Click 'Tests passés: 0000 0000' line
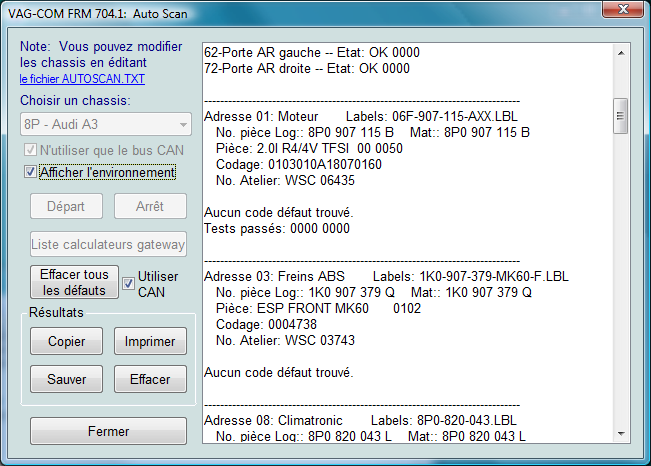The height and width of the screenshot is (466, 651). 277,228
